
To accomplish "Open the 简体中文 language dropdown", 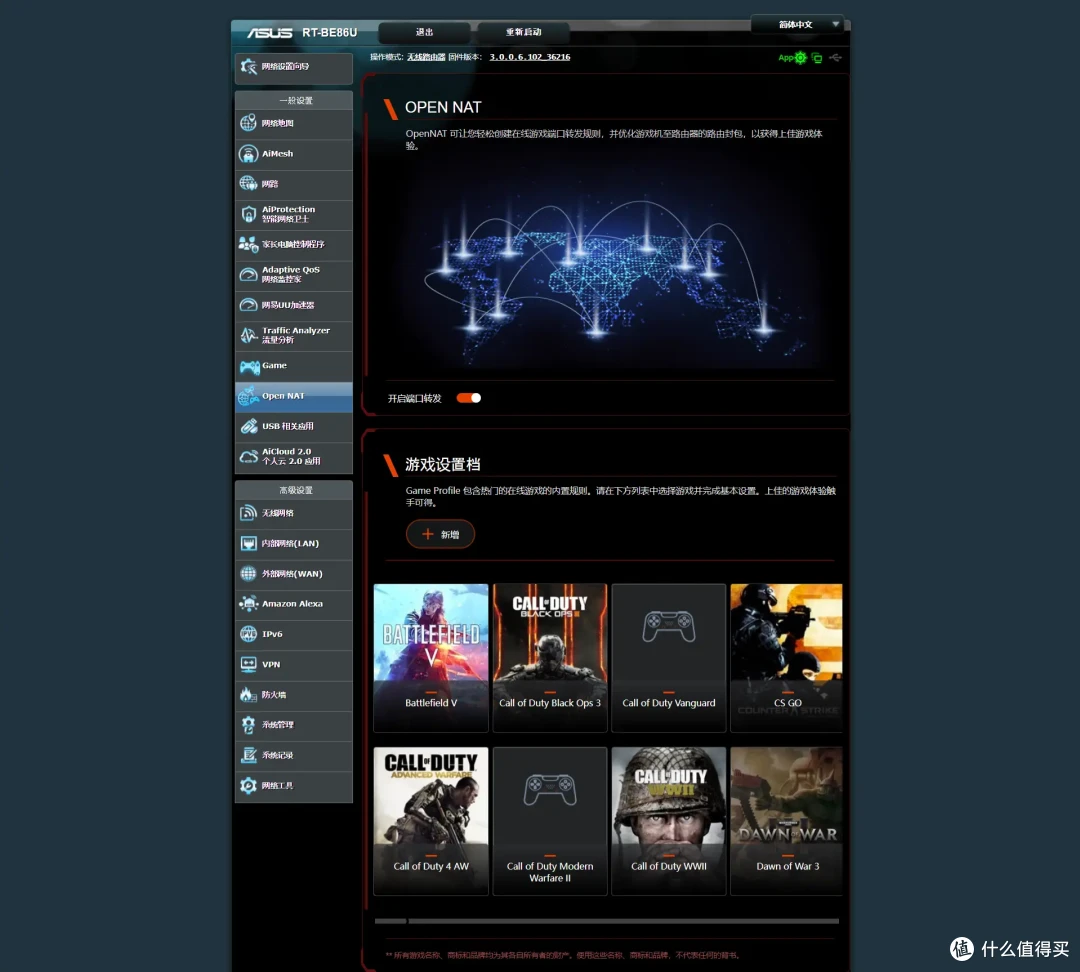I will coord(797,25).
